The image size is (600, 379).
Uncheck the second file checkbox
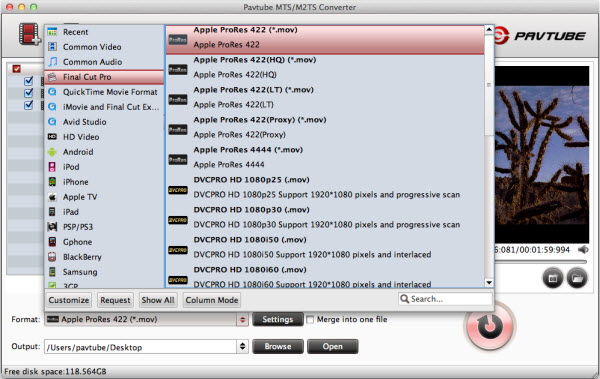pyautogui.click(x=28, y=93)
